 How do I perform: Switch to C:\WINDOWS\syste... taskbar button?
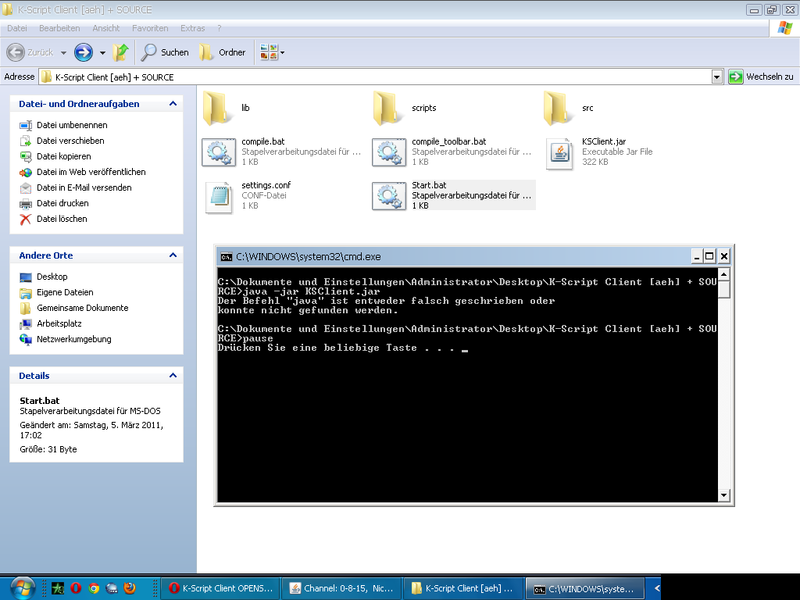pos(586,588)
